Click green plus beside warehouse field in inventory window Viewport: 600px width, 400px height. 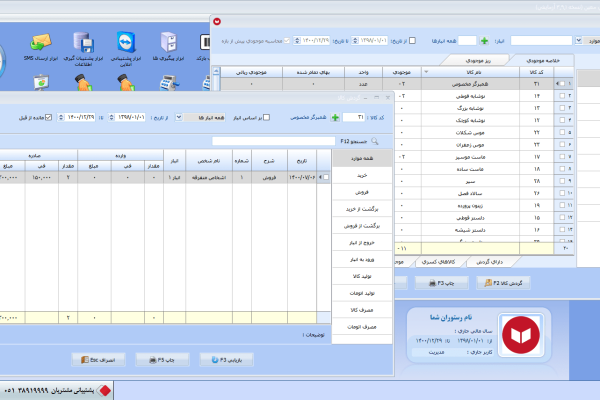(x=484, y=41)
